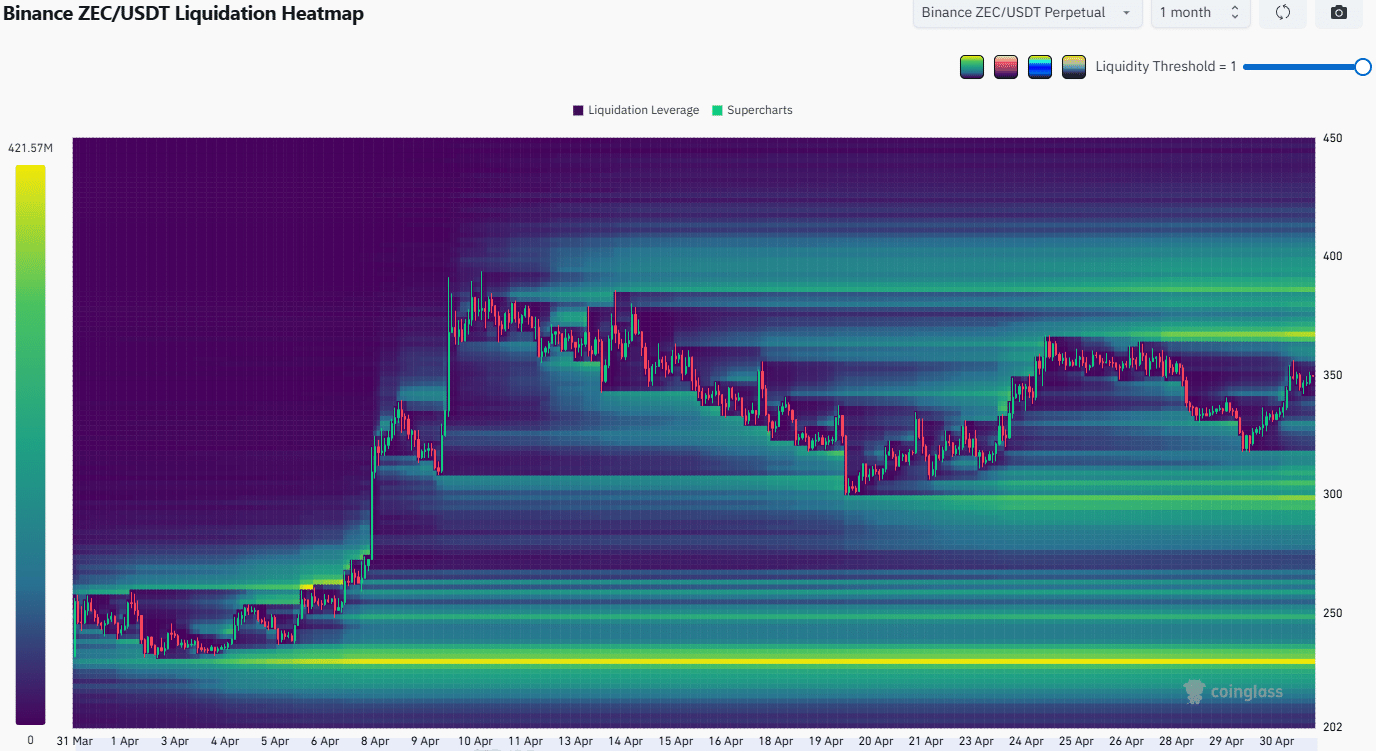Click the 31 Mar date label
Screen dimensions: 1376x751
point(75,741)
